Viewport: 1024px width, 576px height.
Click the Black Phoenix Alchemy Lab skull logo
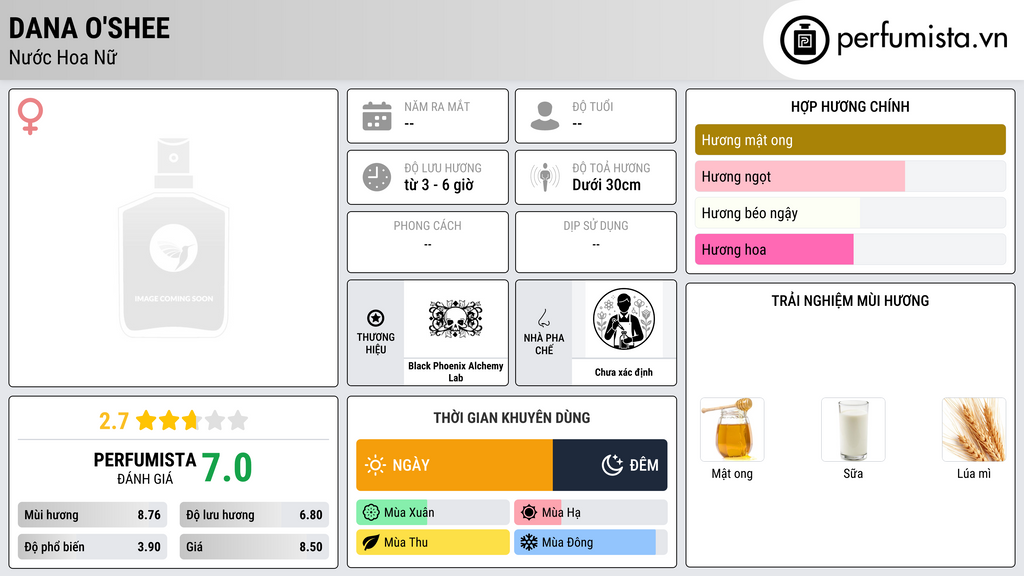coord(456,319)
